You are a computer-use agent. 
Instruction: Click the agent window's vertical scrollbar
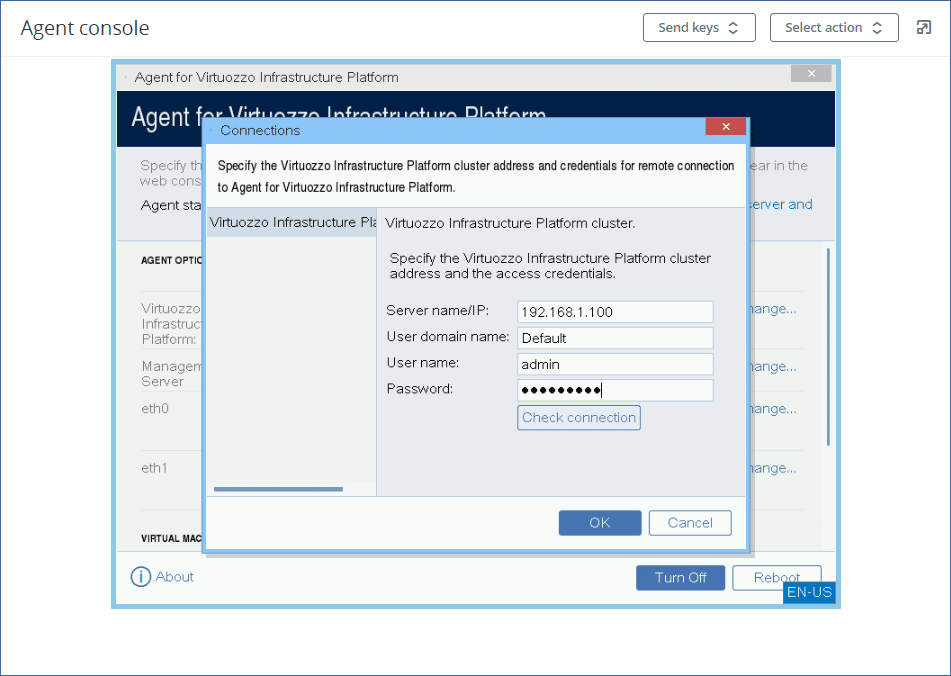(x=827, y=346)
